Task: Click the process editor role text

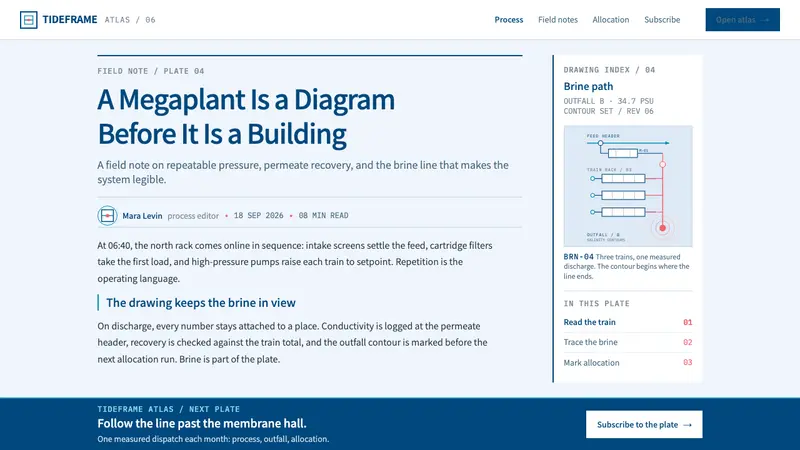Action: click(193, 216)
